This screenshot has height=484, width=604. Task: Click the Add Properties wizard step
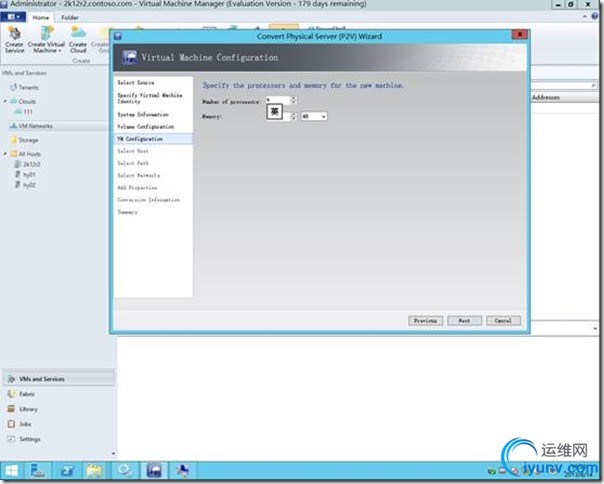click(x=137, y=188)
